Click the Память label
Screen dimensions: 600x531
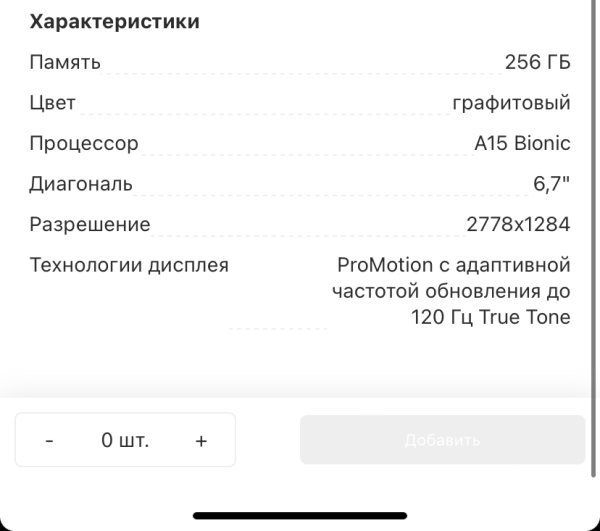(x=65, y=62)
